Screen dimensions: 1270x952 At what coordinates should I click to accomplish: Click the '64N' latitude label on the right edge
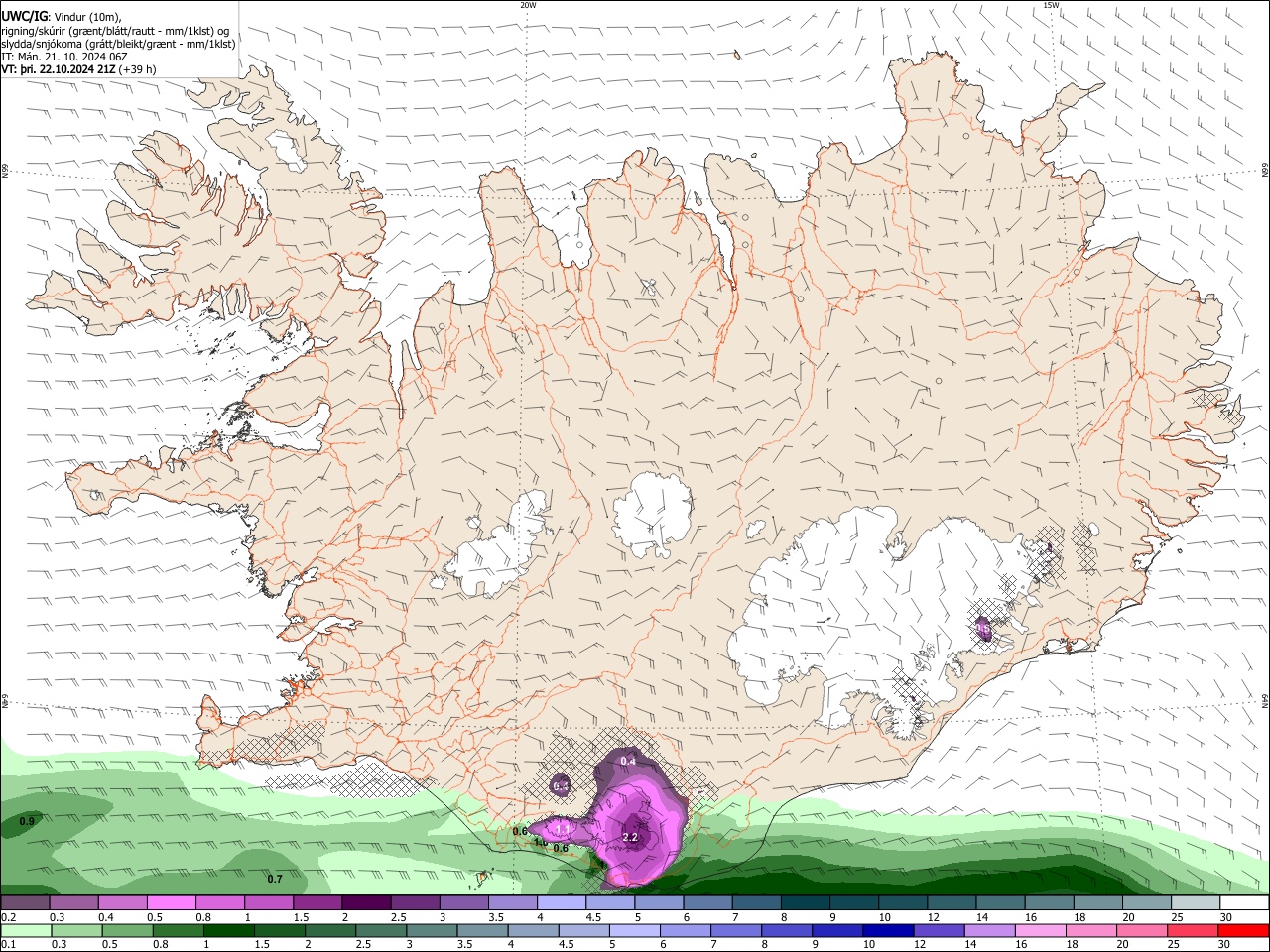click(x=1265, y=701)
